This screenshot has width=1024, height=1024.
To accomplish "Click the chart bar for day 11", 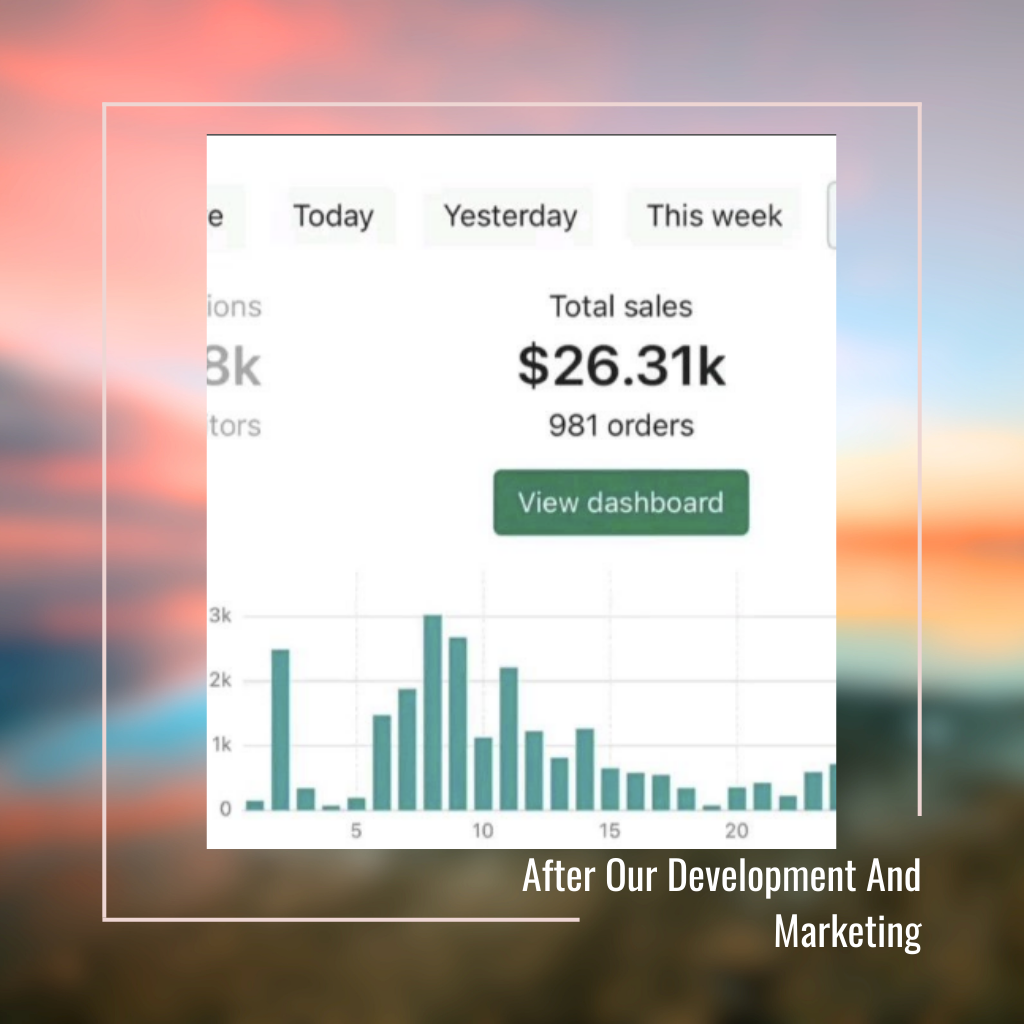I will pos(509,738).
